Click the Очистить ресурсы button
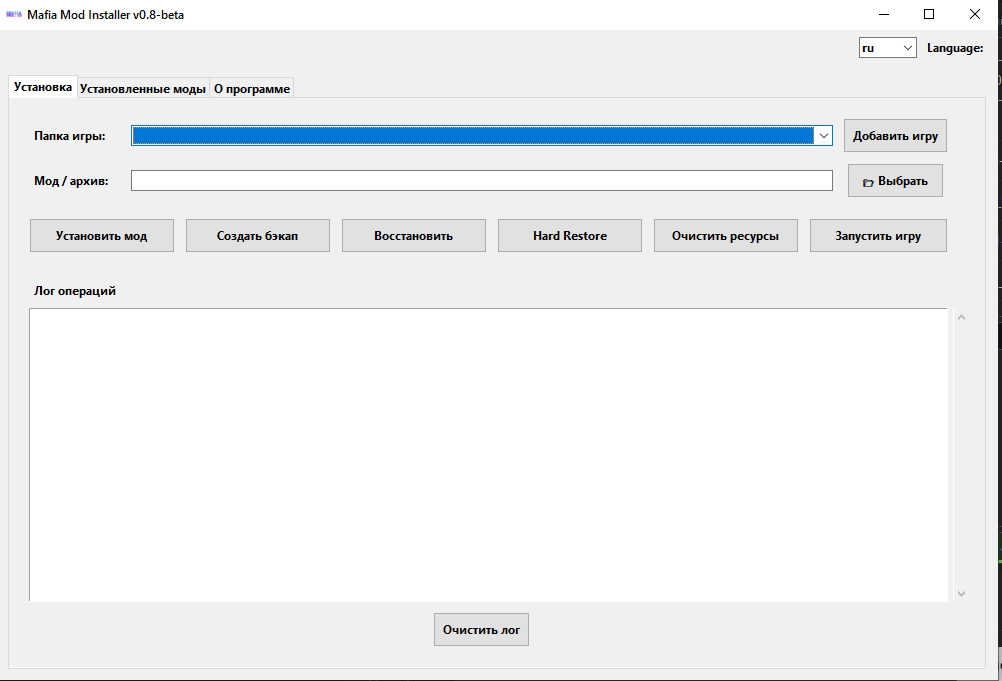This screenshot has width=1002, height=681. point(725,236)
